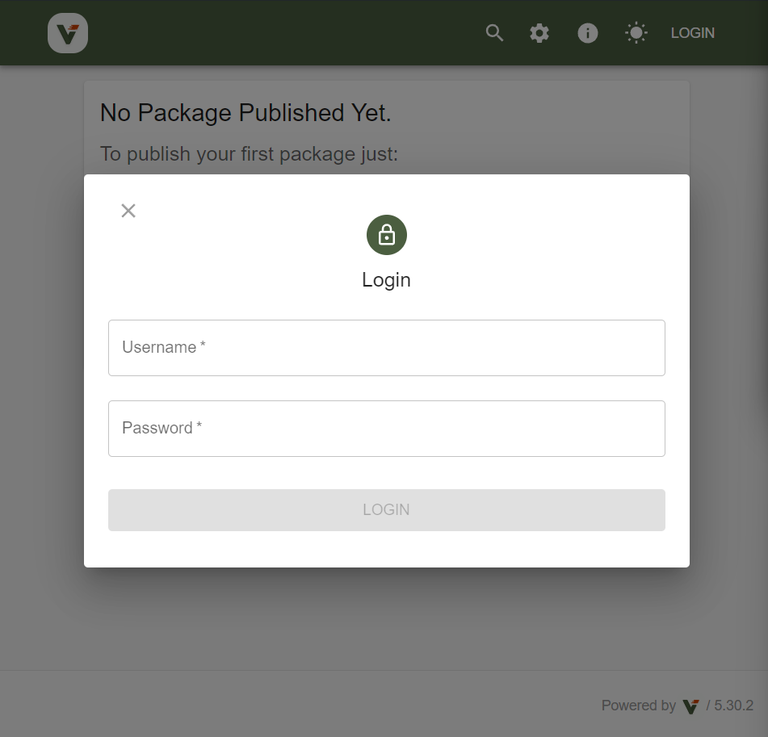Click LOGIN in the top navigation bar

tap(692, 33)
